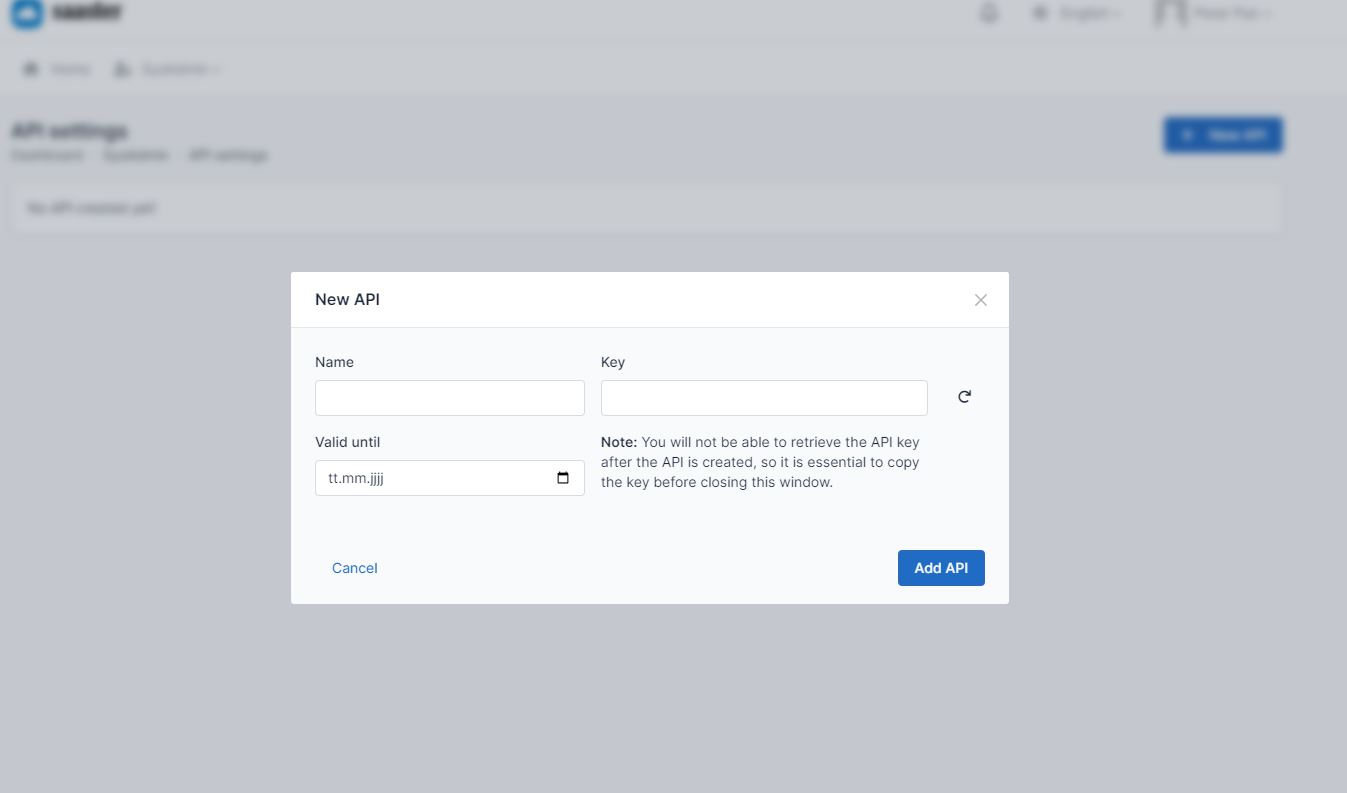
Task: Close the New API dialog with X
Action: (980, 300)
